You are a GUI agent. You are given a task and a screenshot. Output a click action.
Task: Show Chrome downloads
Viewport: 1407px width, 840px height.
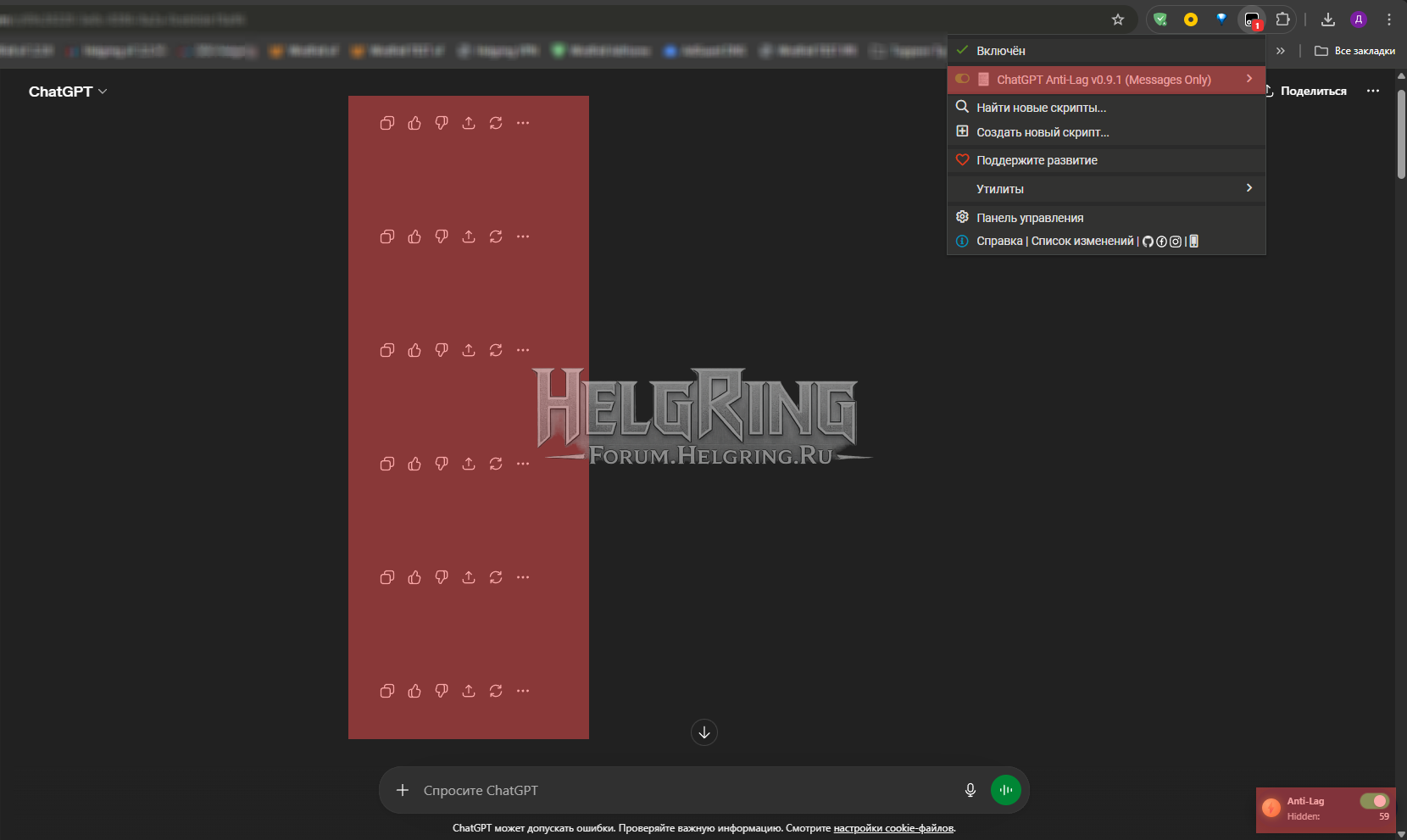coord(1328,19)
